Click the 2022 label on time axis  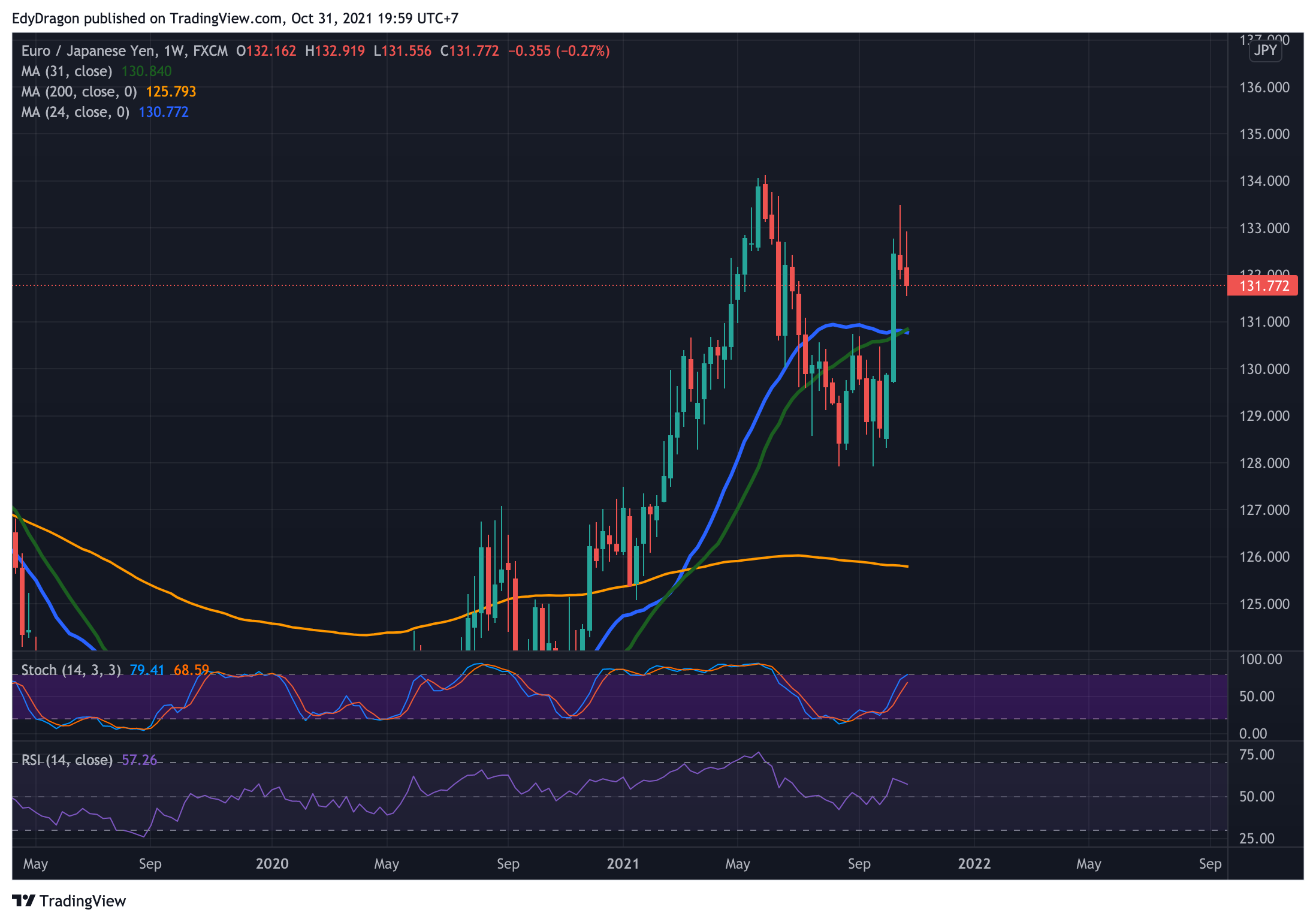click(974, 864)
